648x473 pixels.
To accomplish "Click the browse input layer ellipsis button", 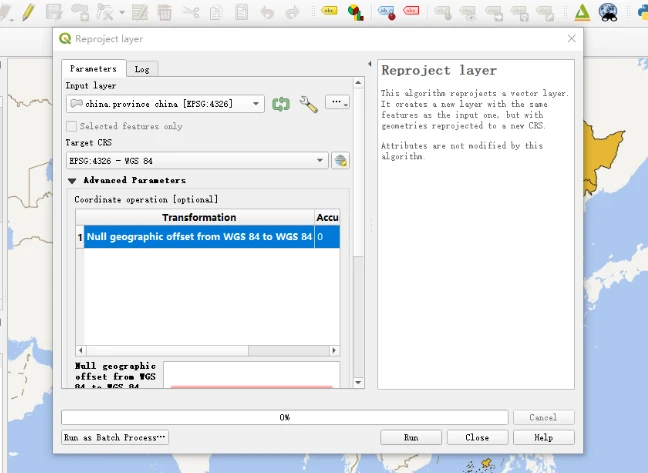I will point(337,102).
